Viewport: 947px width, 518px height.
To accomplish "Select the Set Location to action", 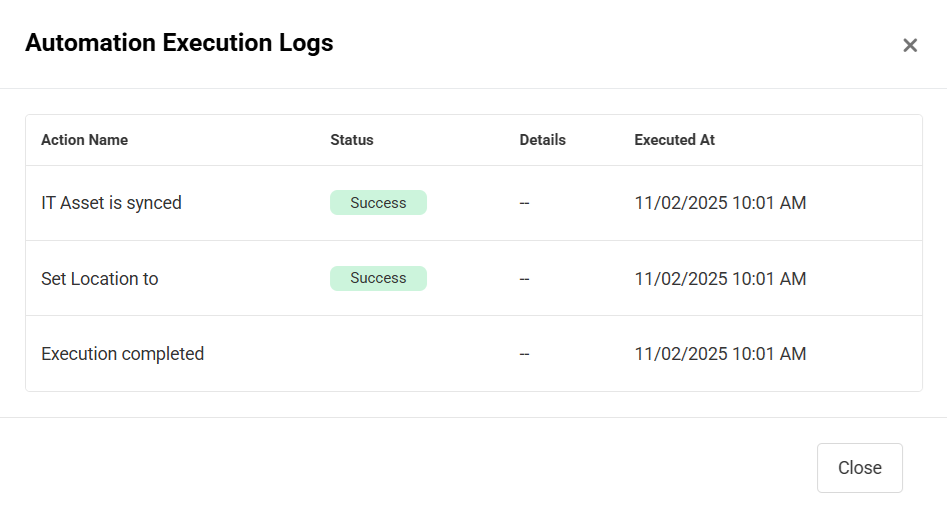I will click(x=100, y=279).
